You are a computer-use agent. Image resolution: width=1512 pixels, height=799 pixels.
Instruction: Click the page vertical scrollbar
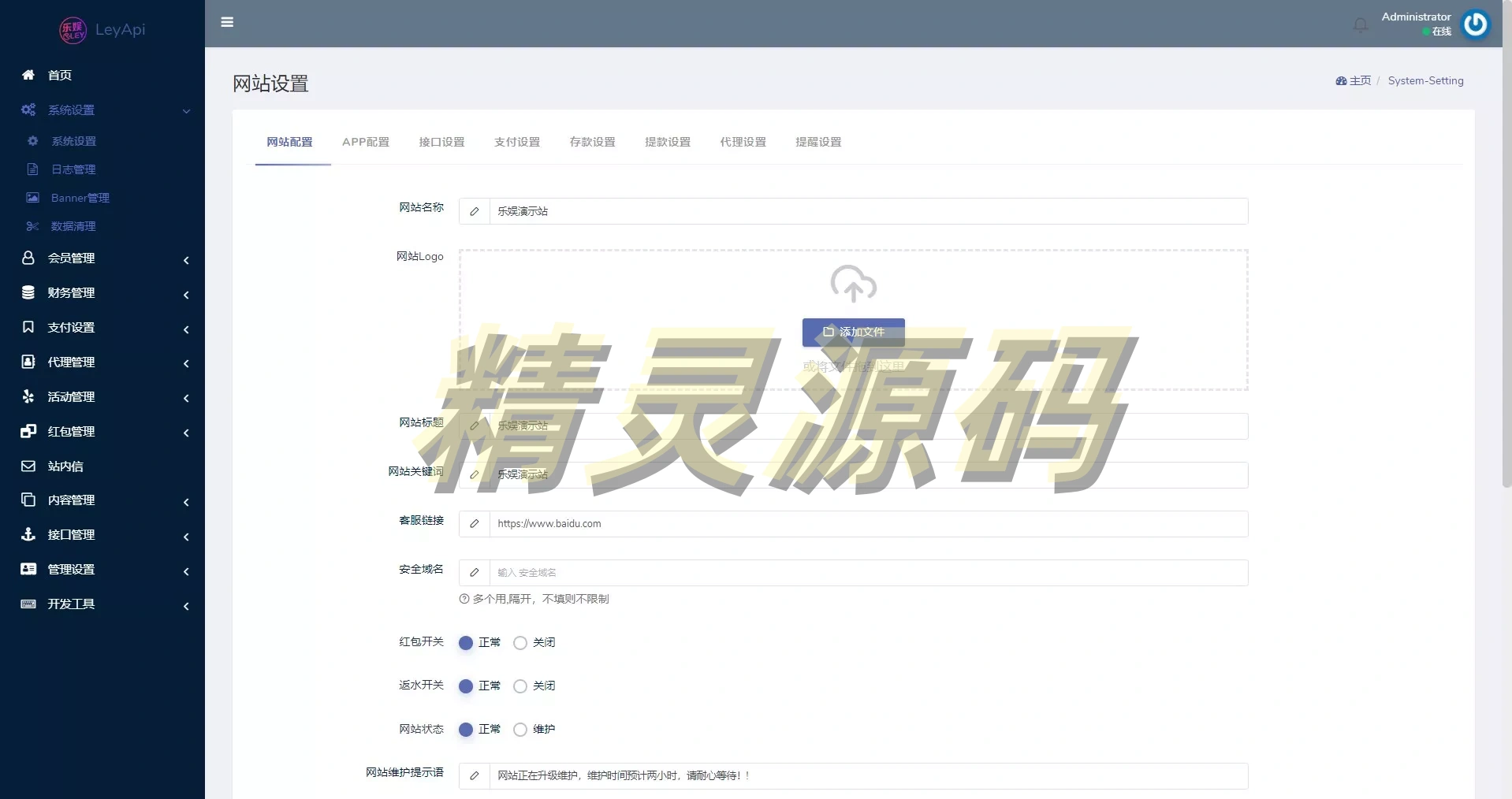[1506, 244]
